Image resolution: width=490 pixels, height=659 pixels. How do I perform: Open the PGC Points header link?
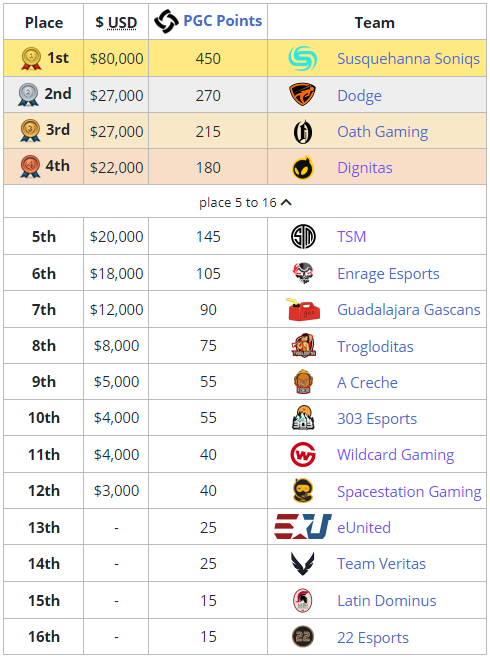[x=223, y=21]
